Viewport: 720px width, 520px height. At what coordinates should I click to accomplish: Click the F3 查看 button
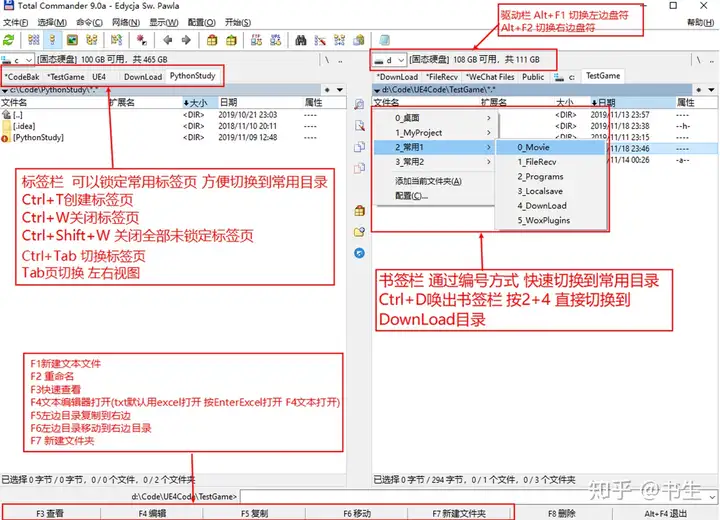pos(50,514)
